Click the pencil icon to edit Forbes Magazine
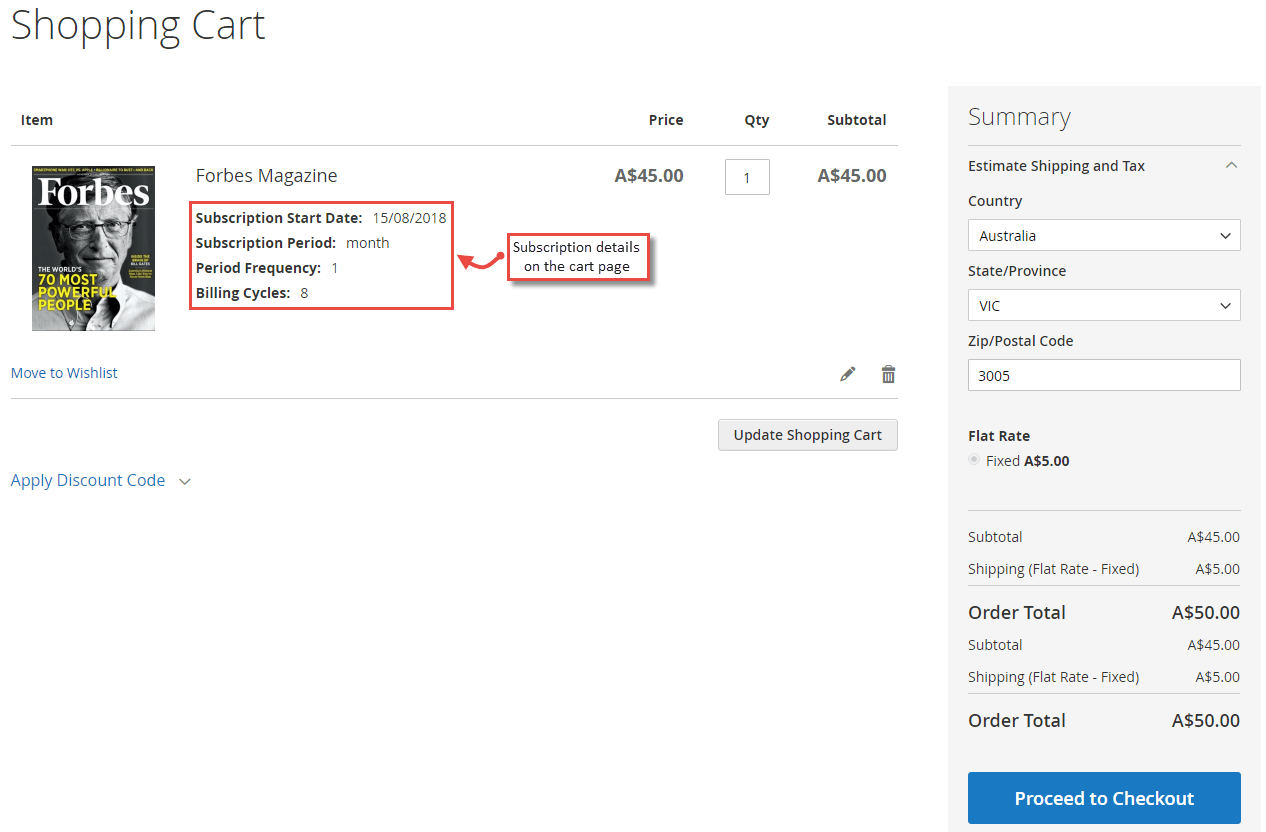1266x832 pixels. point(847,372)
